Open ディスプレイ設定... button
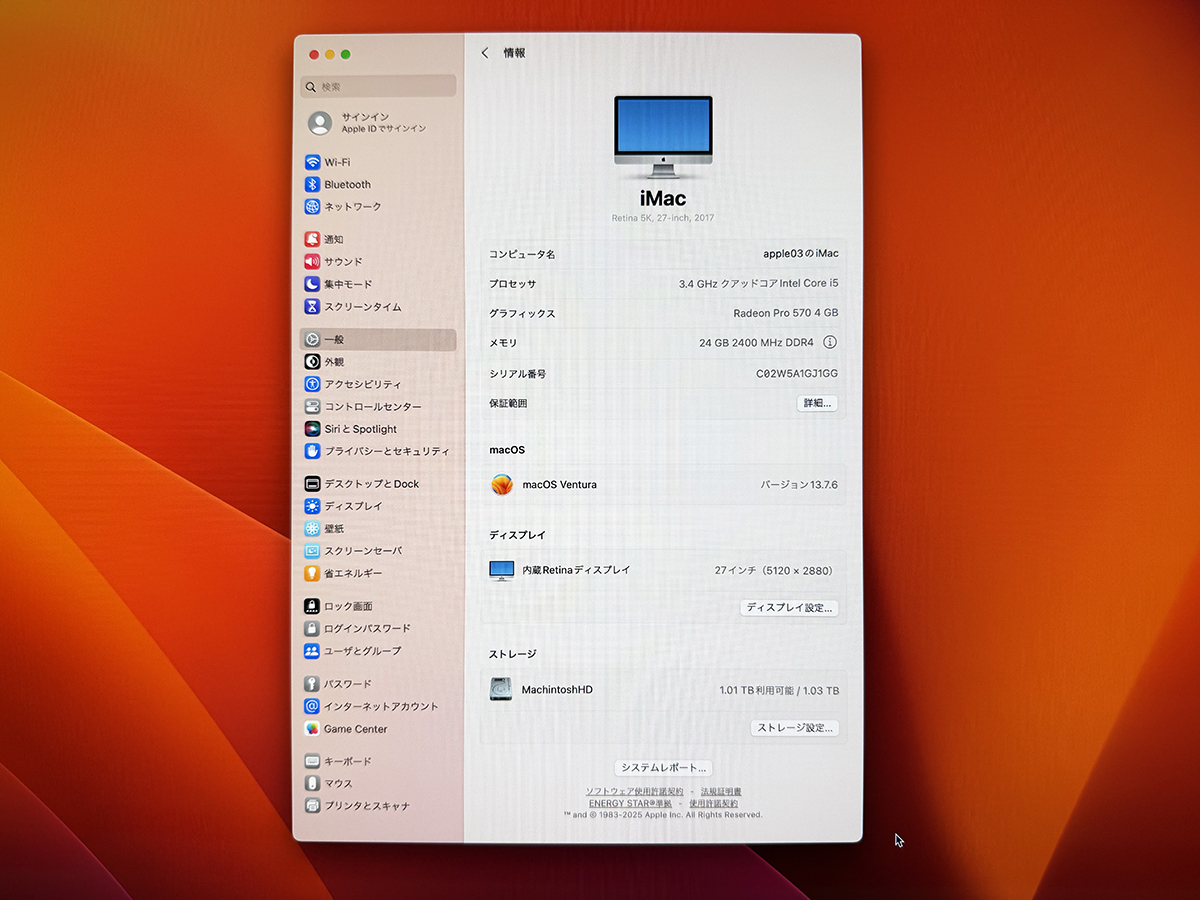The width and height of the screenshot is (1200, 900). [x=790, y=608]
